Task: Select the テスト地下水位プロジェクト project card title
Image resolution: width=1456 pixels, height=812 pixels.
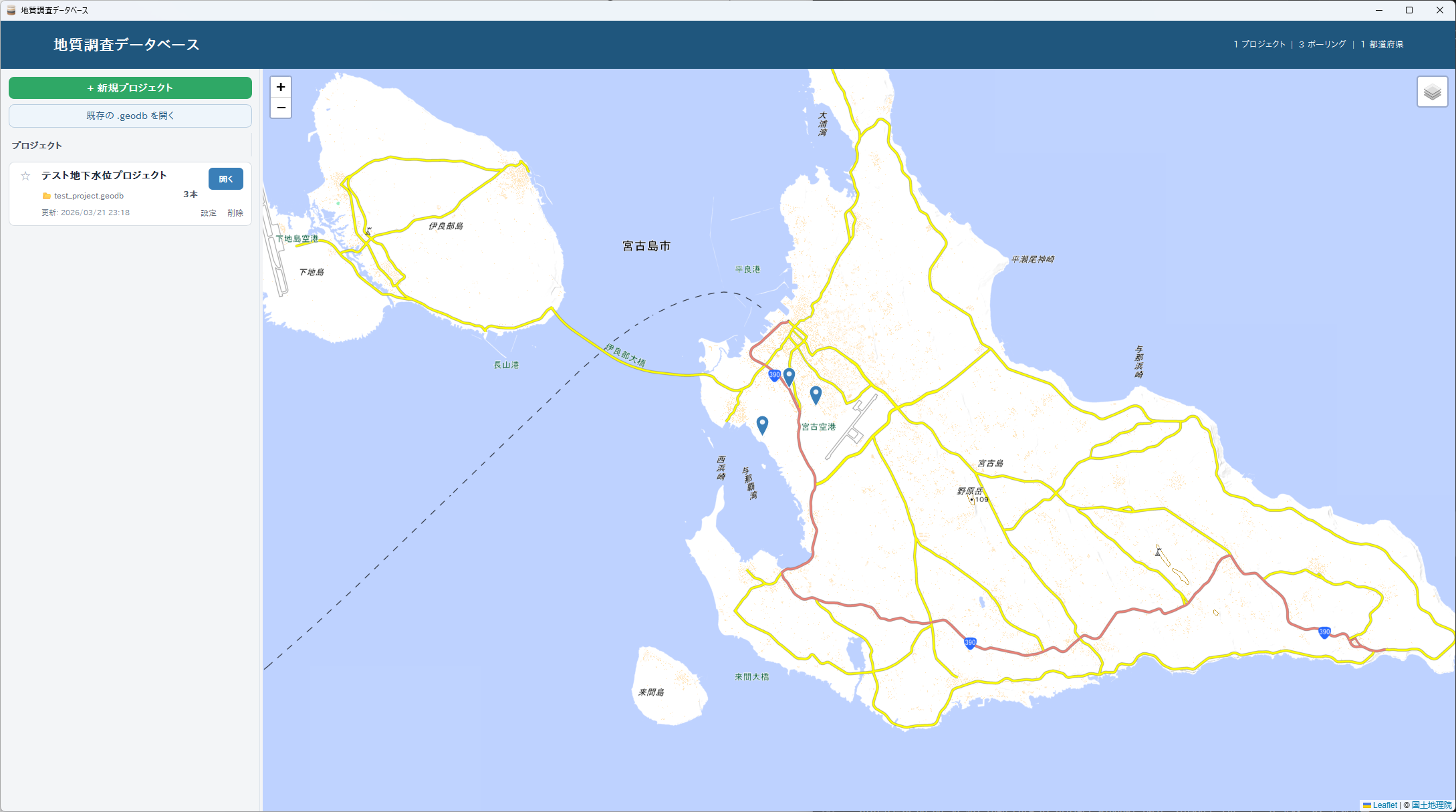Action: point(104,175)
